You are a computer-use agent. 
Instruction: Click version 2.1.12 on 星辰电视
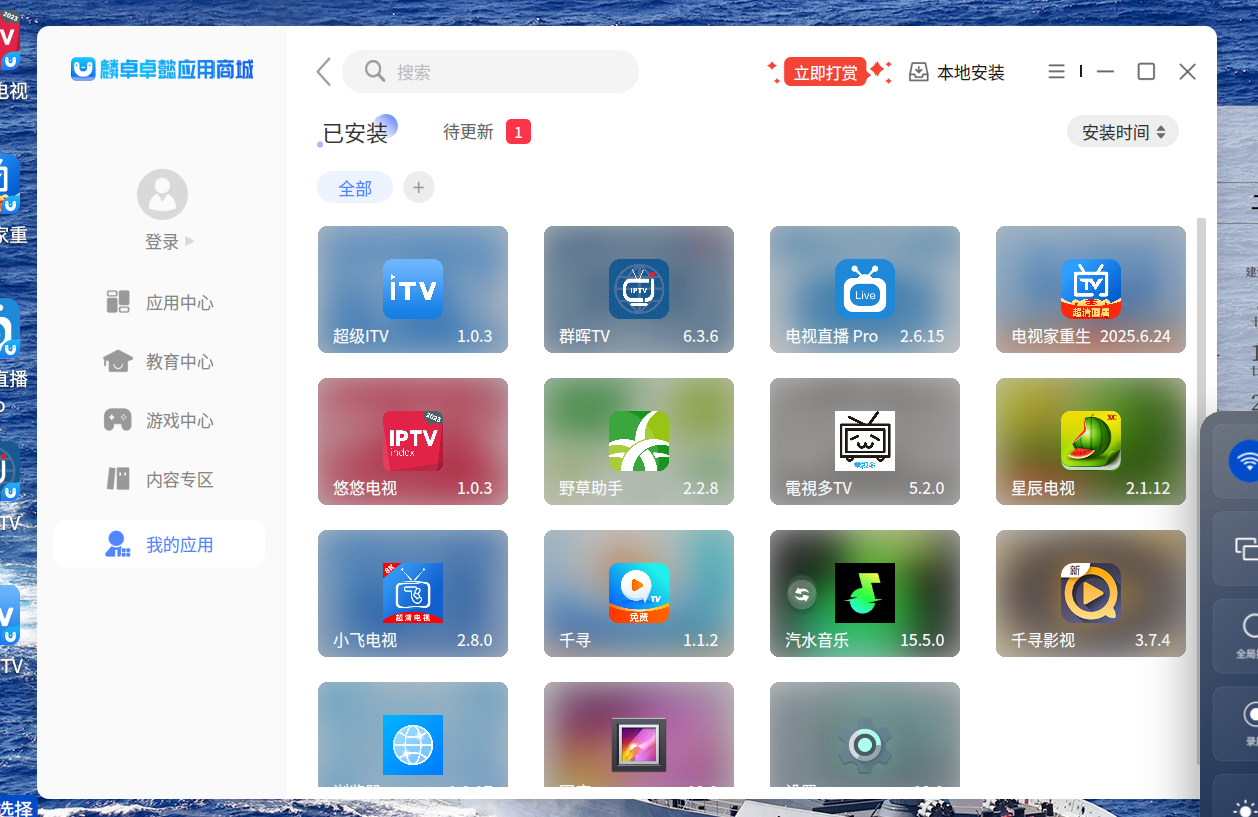(1148, 489)
